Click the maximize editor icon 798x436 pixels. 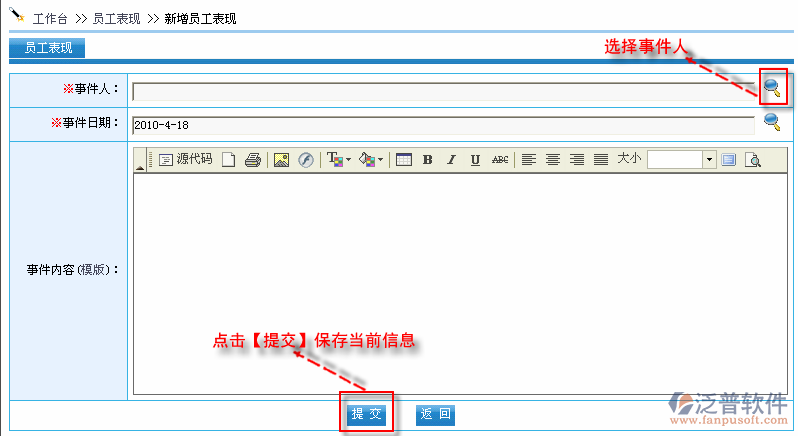729,160
